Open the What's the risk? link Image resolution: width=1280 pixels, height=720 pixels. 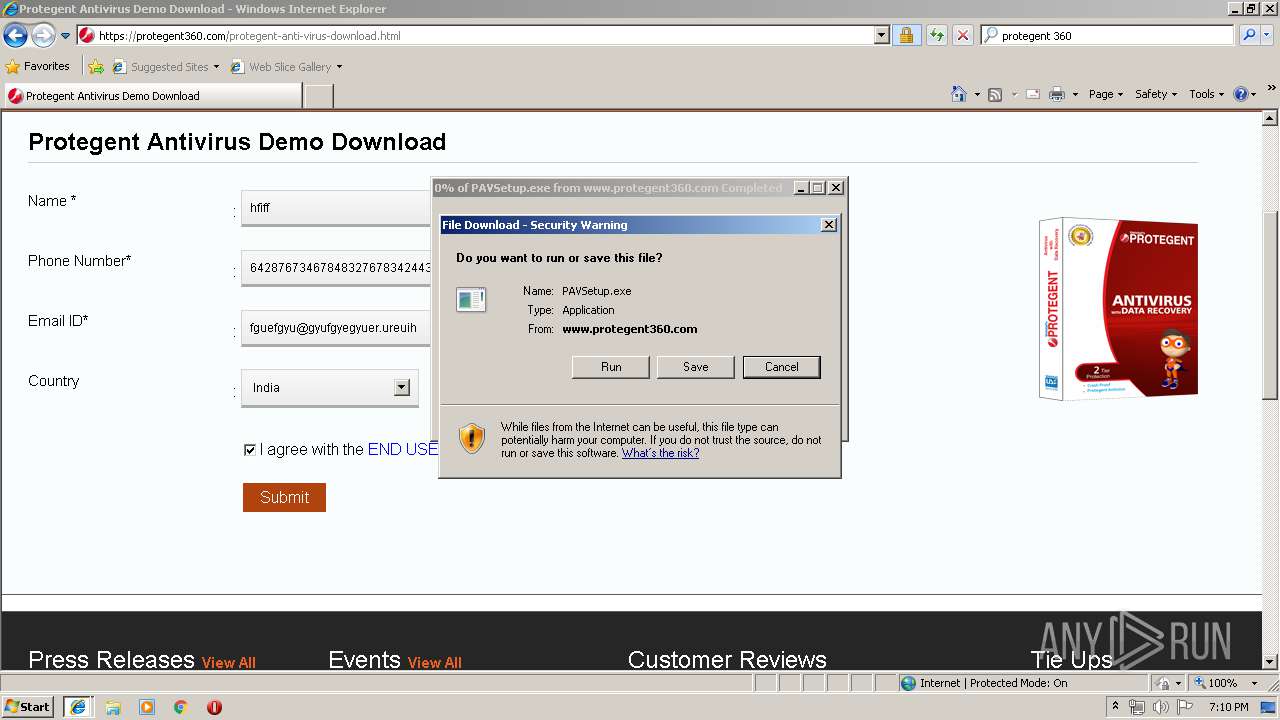660,453
